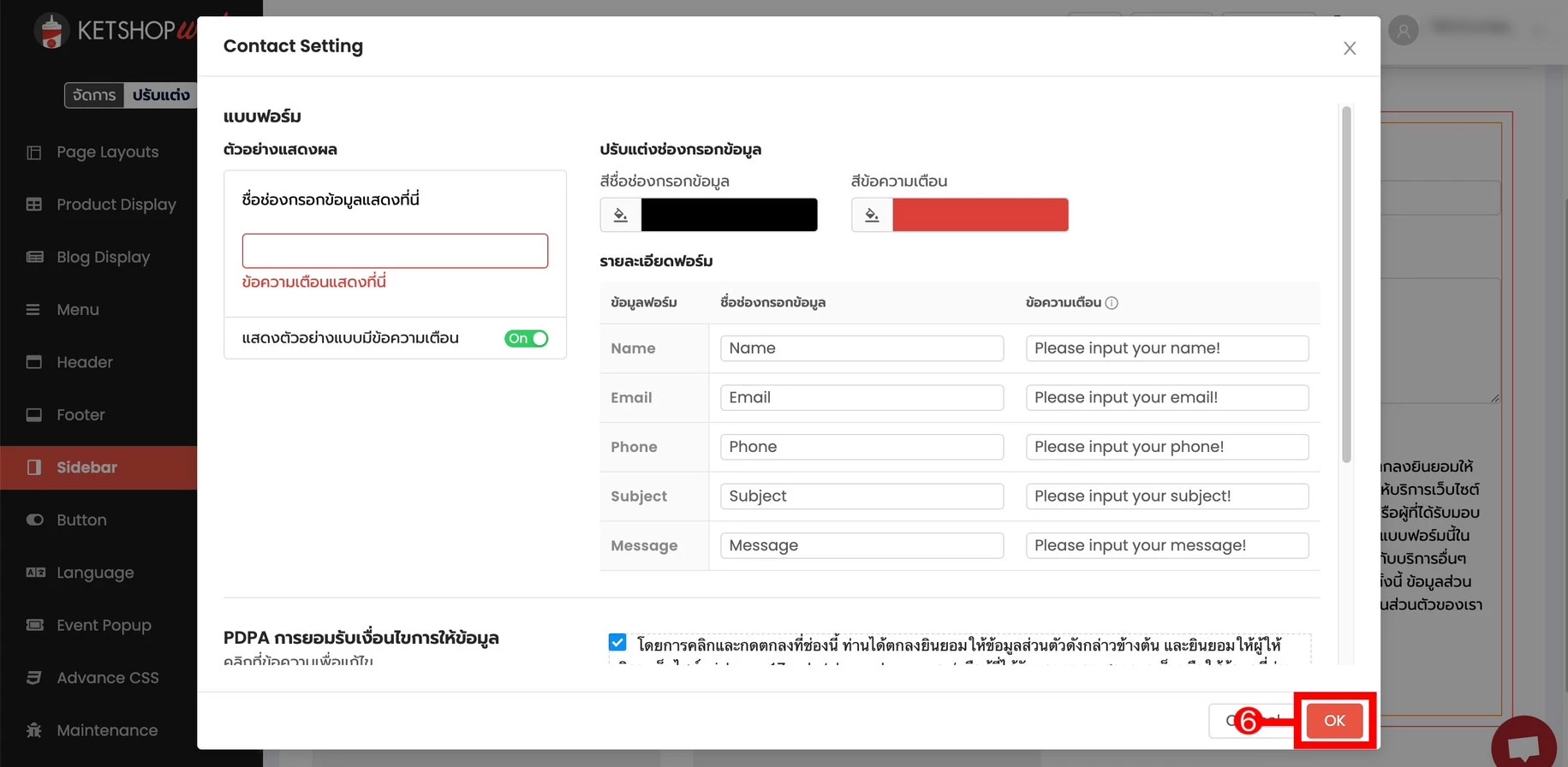Close the Contact Setting dialog
Viewport: 1568px width, 767px height.
[x=1350, y=49]
